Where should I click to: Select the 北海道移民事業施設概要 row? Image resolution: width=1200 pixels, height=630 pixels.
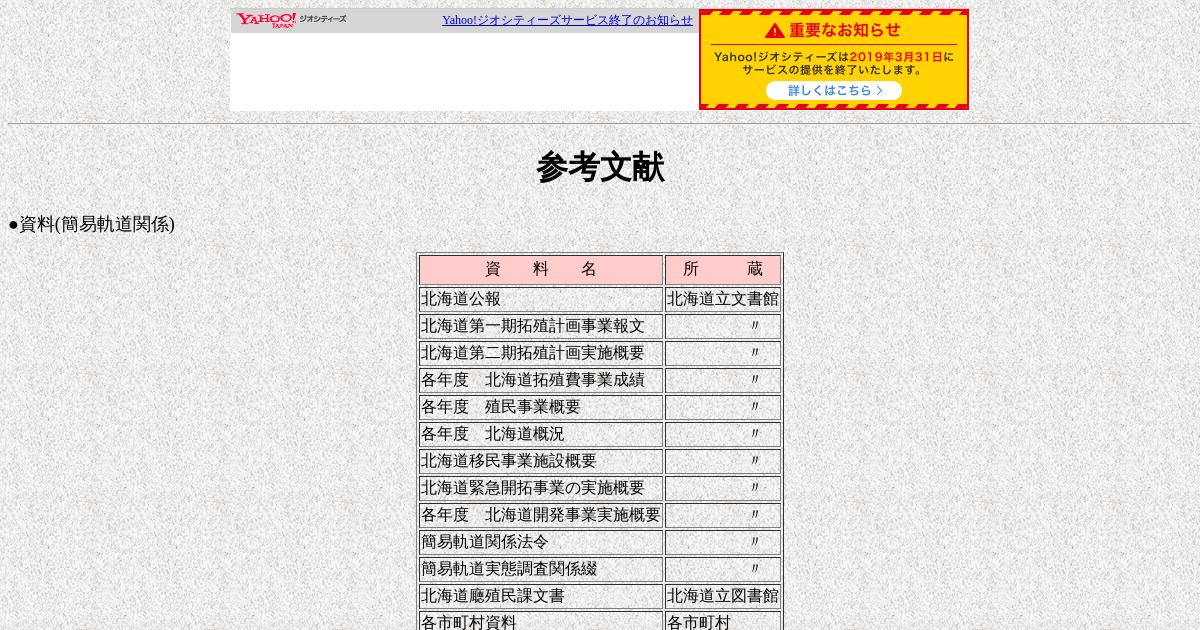coord(600,461)
